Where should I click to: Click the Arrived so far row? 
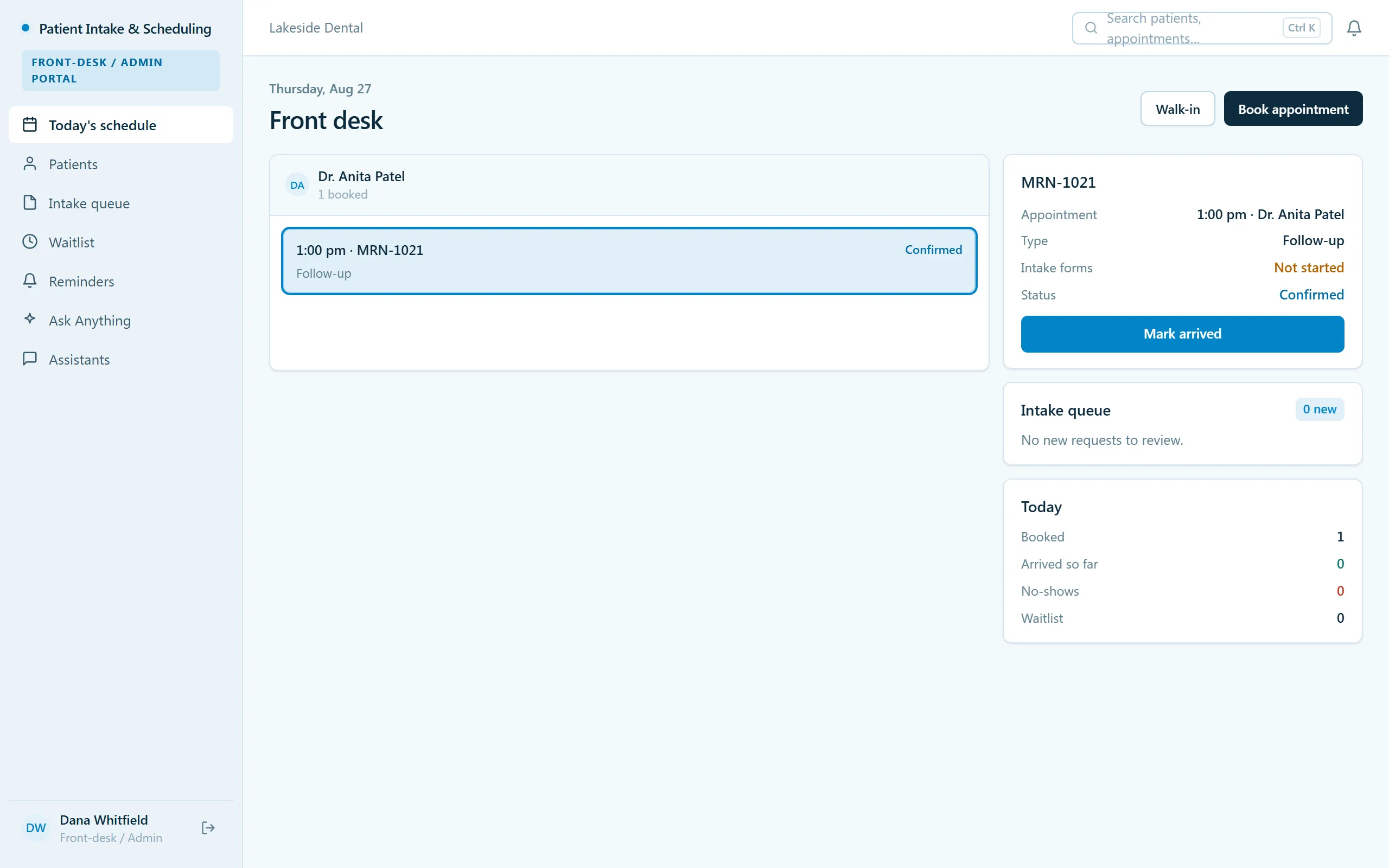[1182, 564]
